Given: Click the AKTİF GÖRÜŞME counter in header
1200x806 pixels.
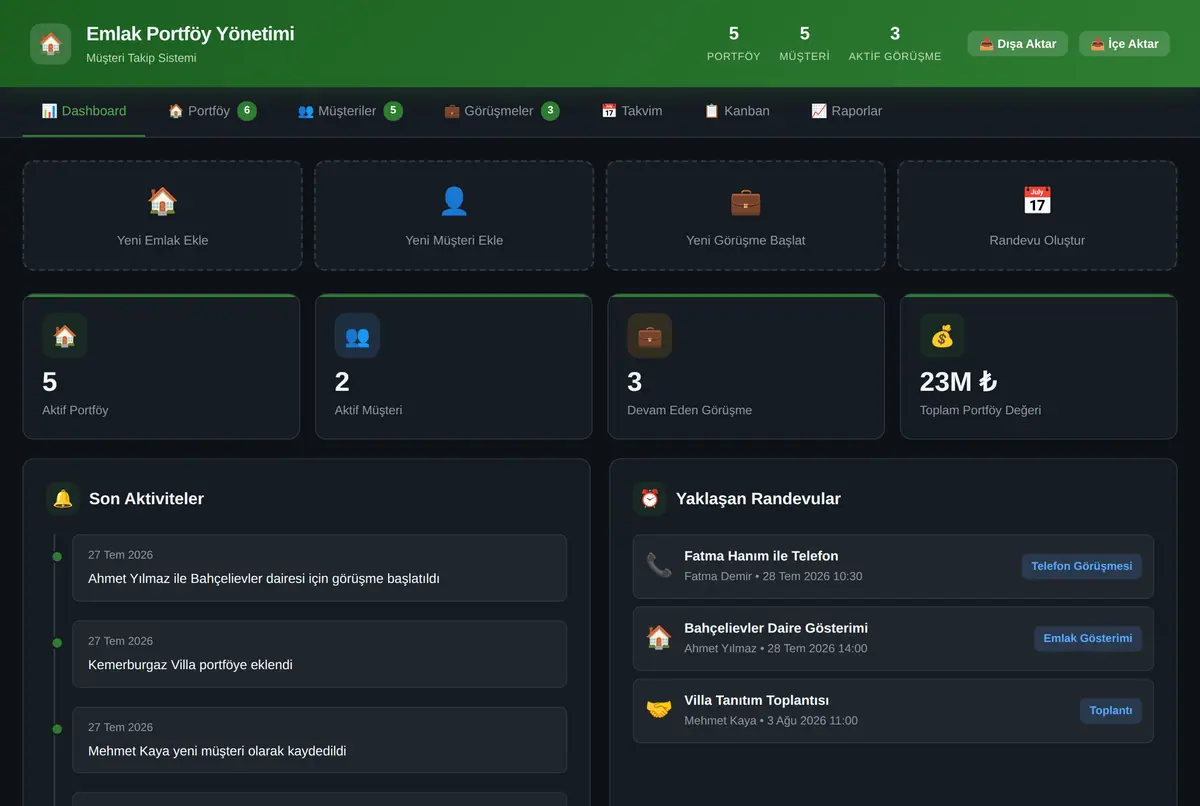Looking at the screenshot, I should point(895,44).
